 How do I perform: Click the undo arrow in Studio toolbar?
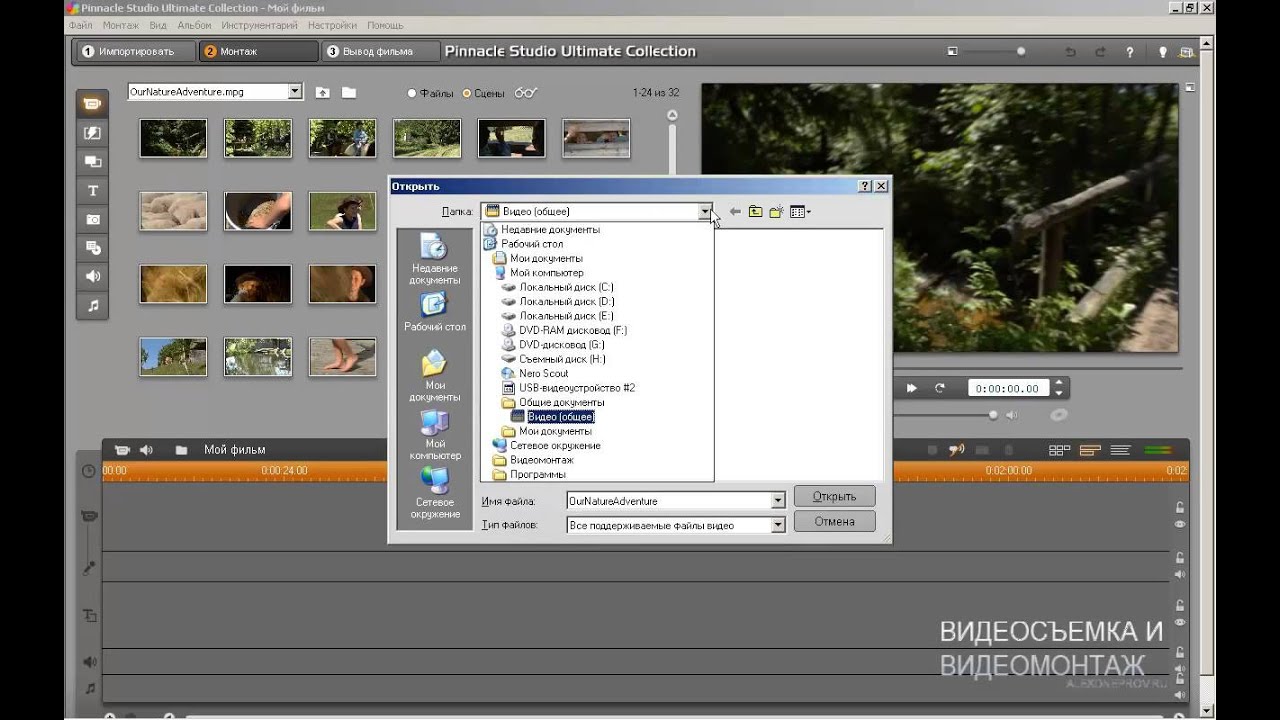click(x=1071, y=52)
